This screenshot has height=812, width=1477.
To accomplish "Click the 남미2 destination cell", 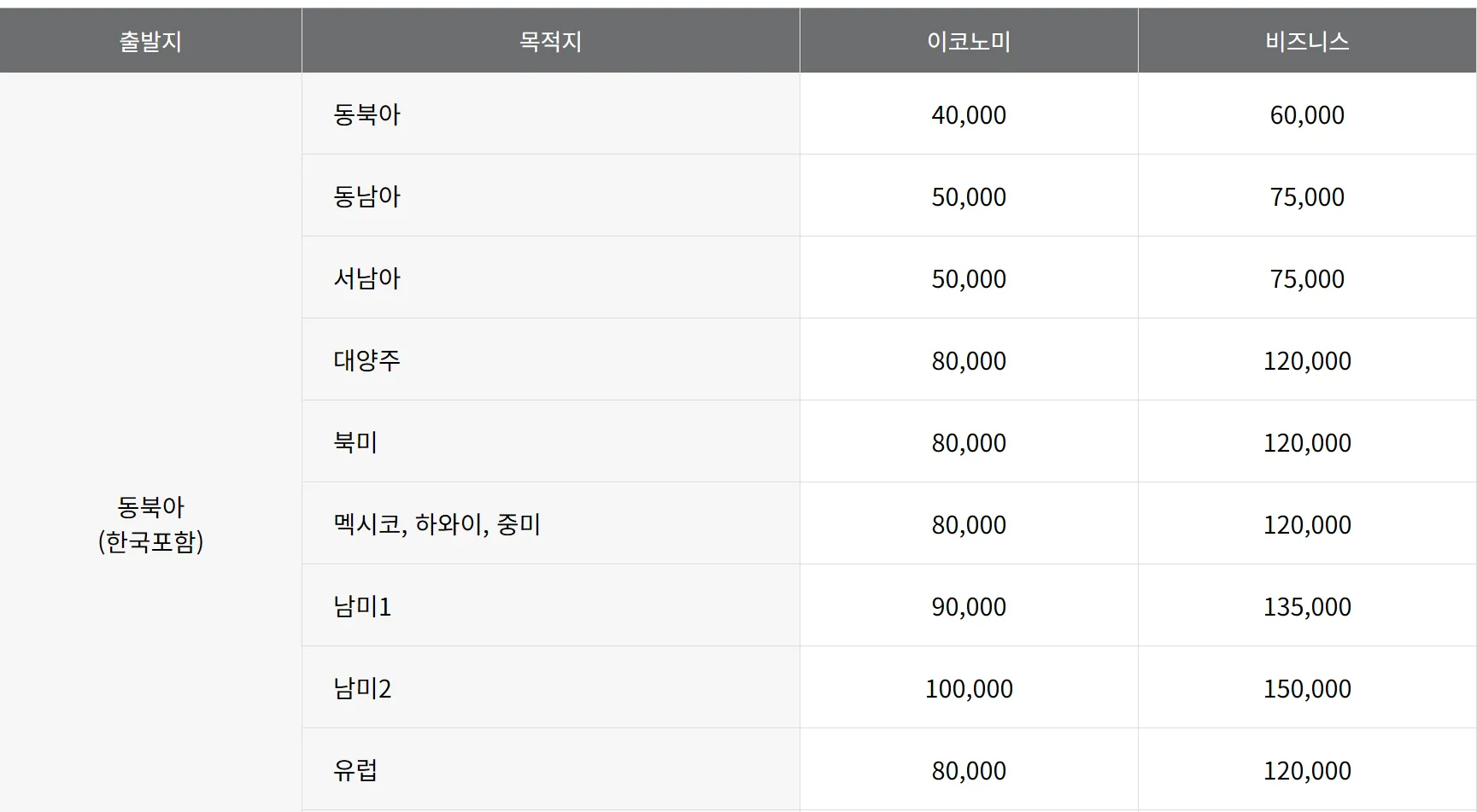I will point(362,688).
